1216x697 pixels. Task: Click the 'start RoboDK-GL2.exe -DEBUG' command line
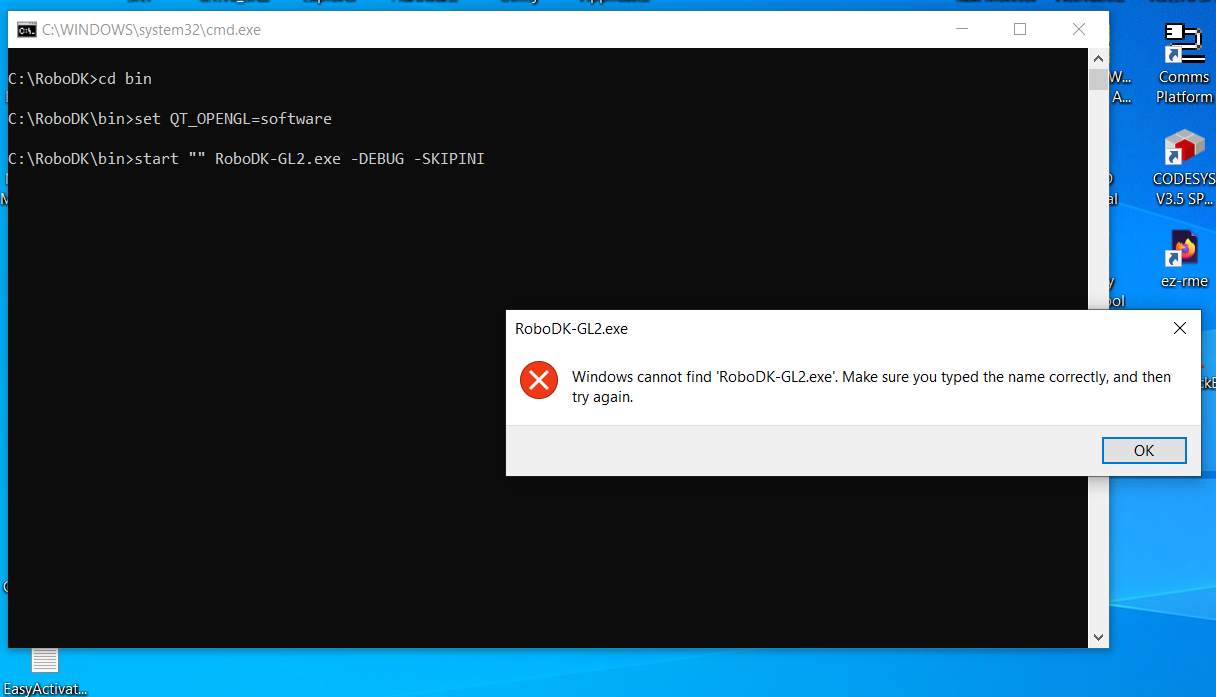[246, 159]
